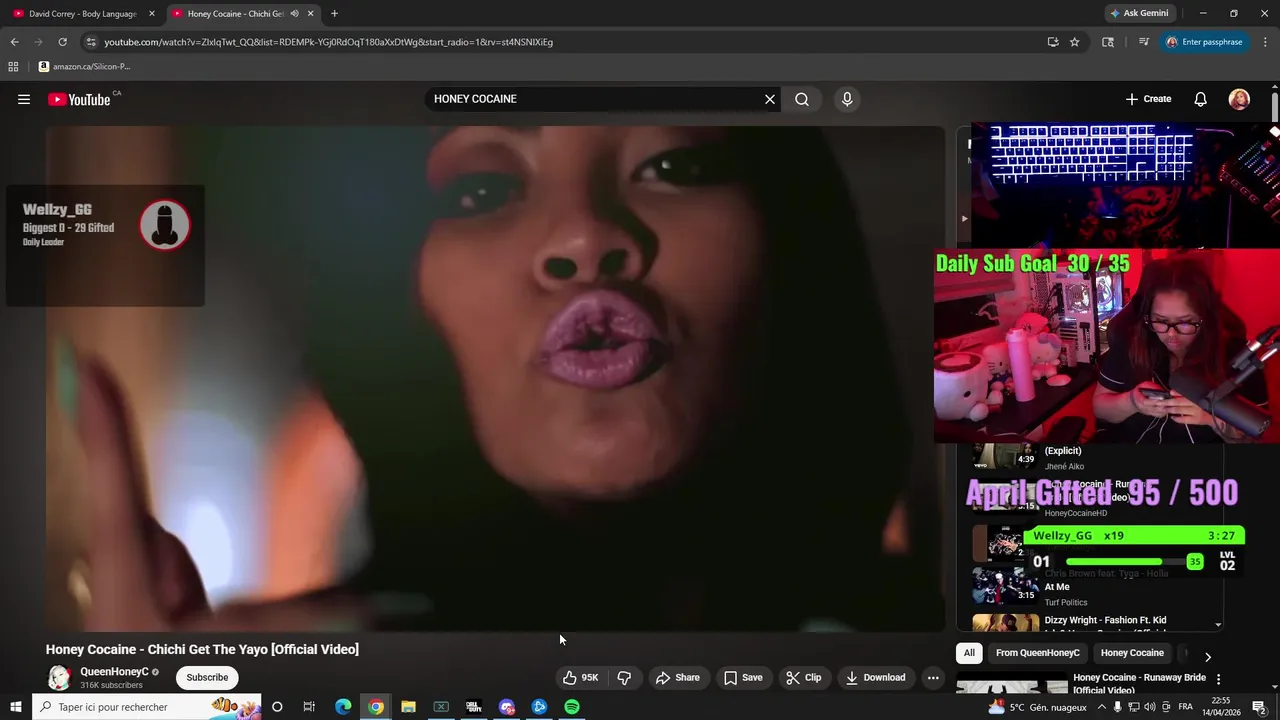
Task: Download the video
Action: (875, 677)
